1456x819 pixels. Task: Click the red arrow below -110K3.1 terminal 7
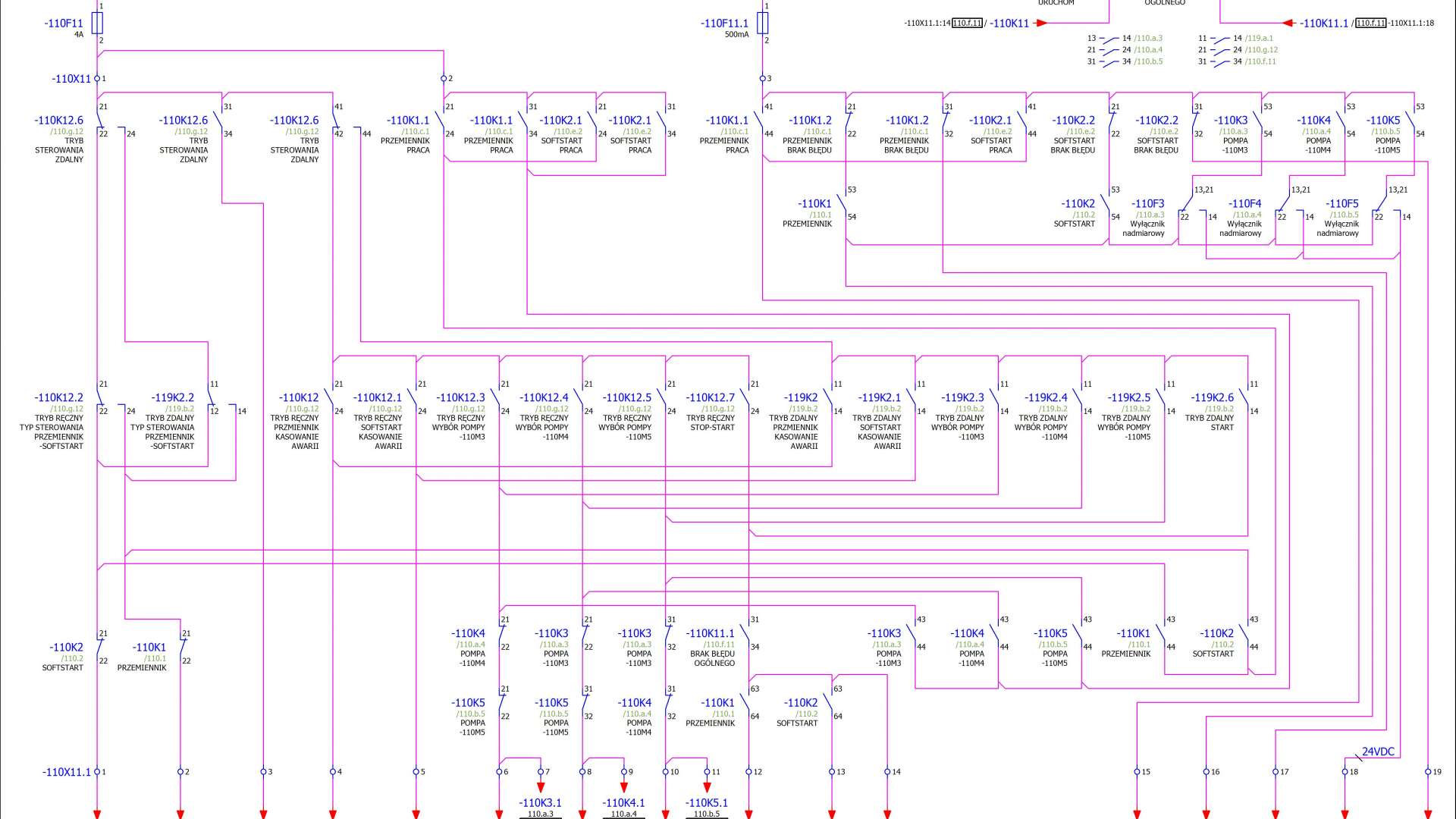[541, 788]
